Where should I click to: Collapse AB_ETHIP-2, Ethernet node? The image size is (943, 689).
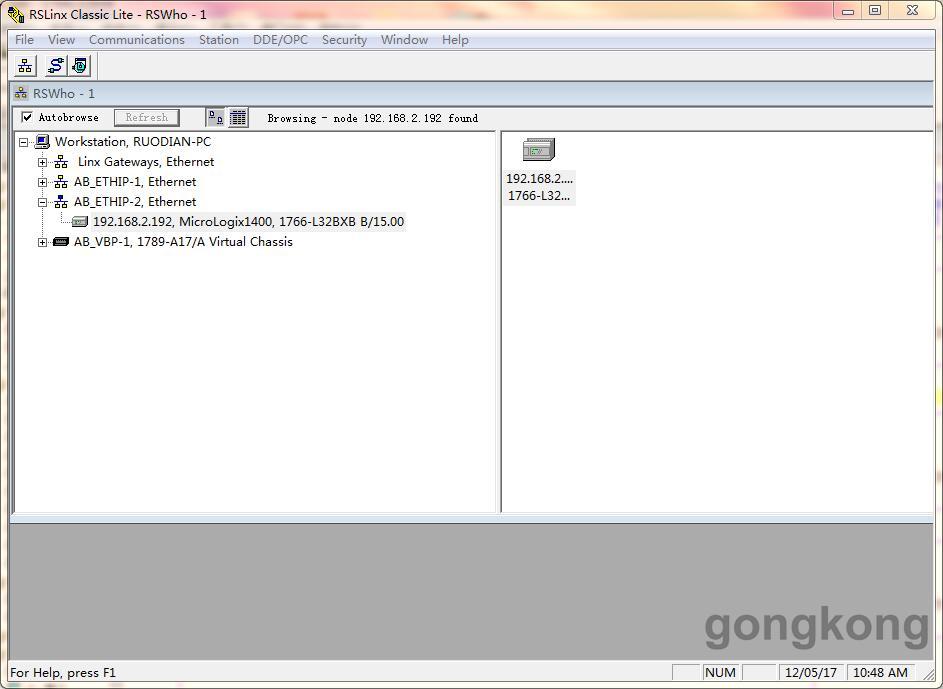[x=42, y=202]
